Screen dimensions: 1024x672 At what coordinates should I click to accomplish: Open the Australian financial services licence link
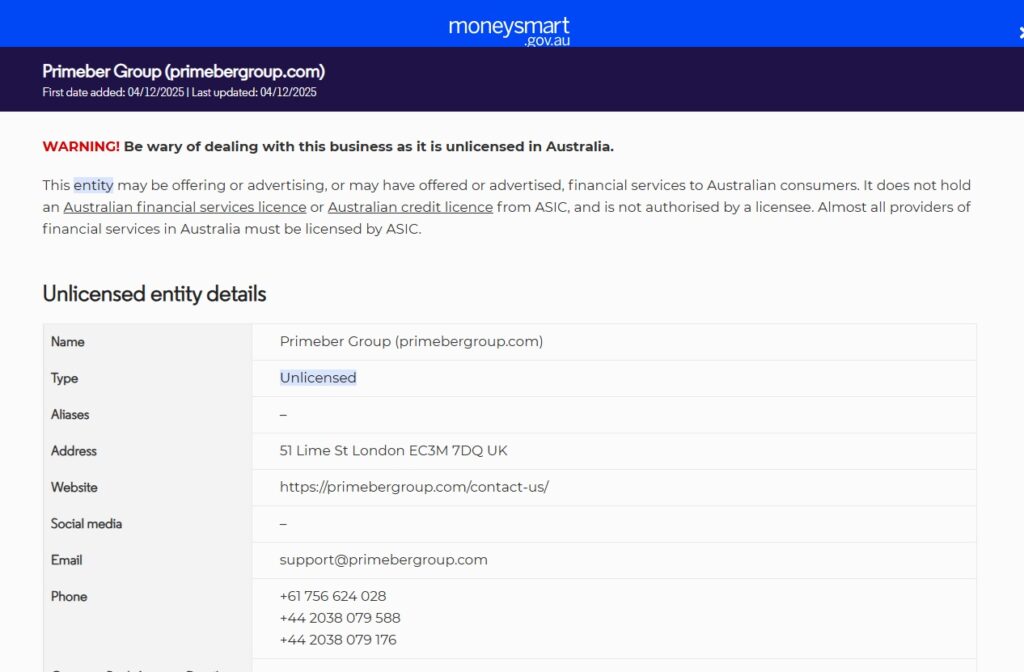click(184, 207)
